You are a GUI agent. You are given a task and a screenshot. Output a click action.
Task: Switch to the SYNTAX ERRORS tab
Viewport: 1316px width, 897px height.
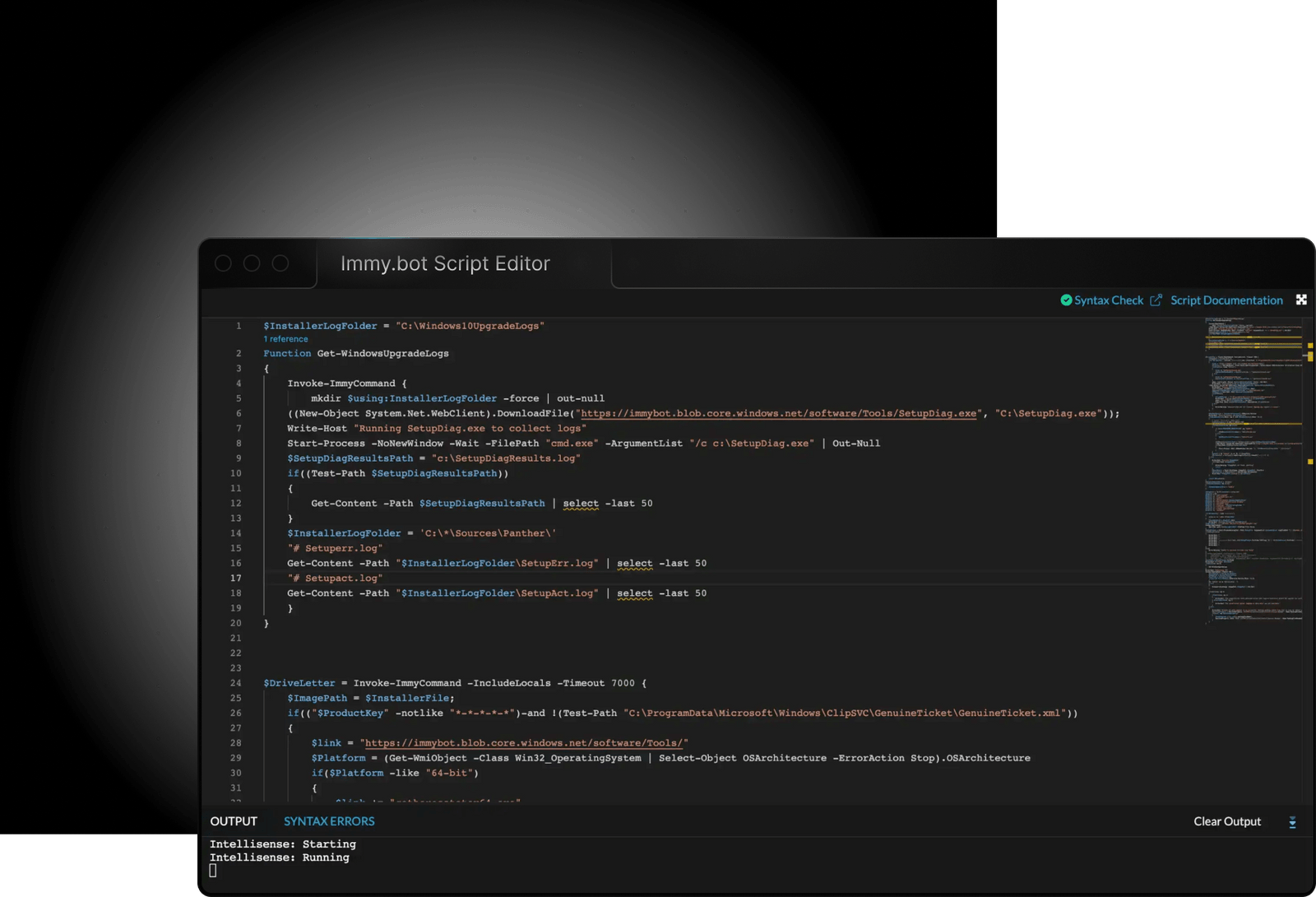[329, 820]
